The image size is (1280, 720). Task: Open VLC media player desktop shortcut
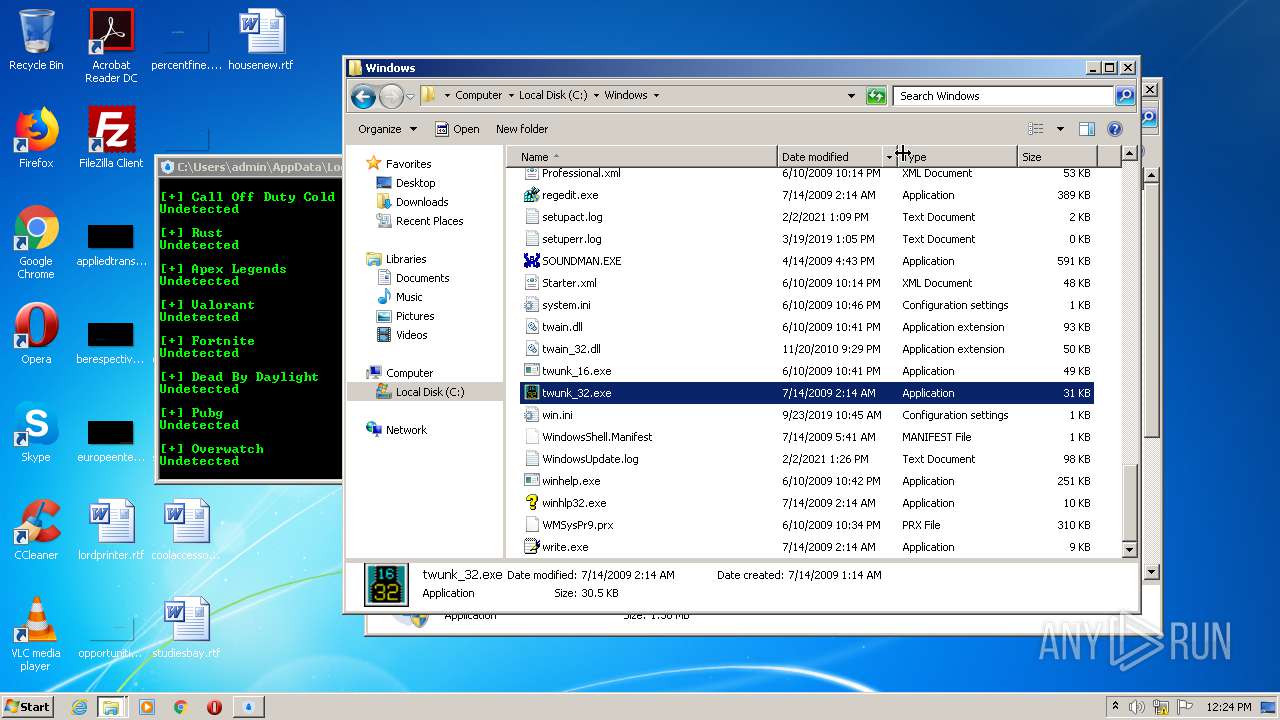click(36, 634)
